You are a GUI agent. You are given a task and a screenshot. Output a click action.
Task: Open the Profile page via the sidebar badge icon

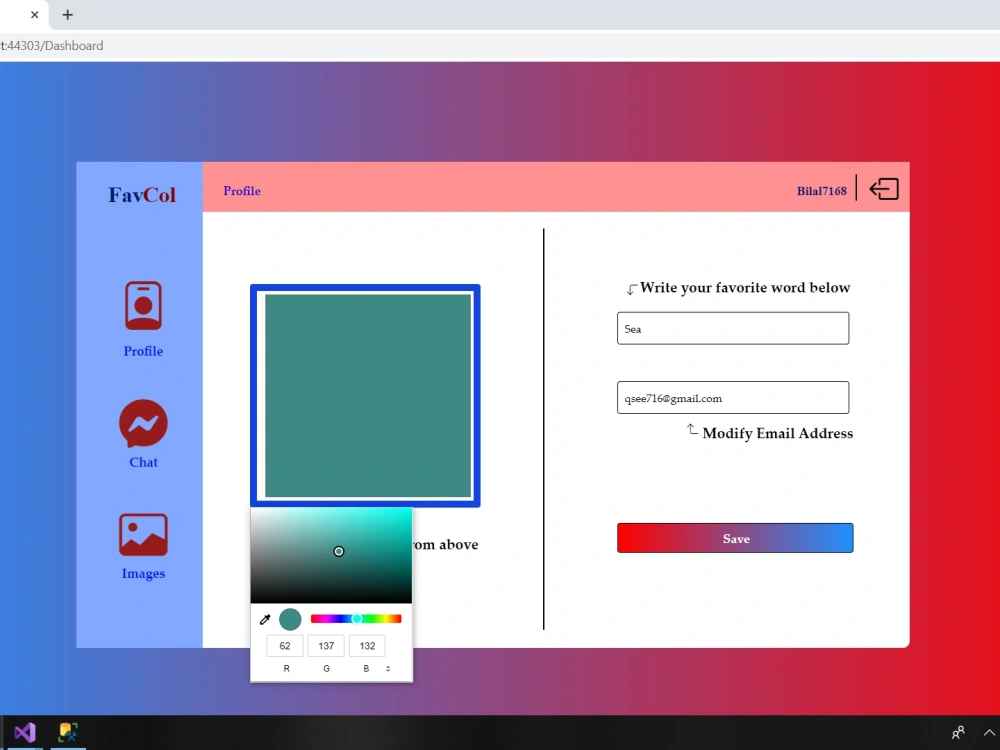(x=143, y=305)
